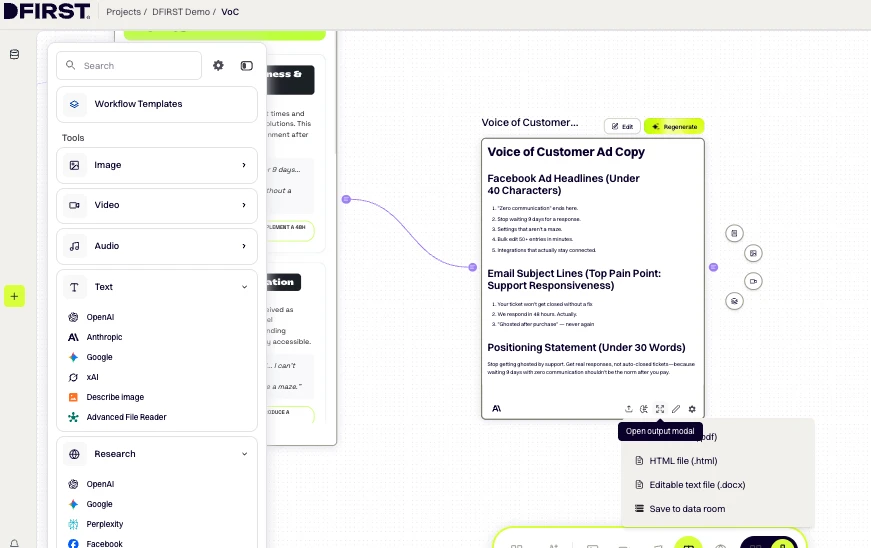Click the Tools section label

coord(73,138)
